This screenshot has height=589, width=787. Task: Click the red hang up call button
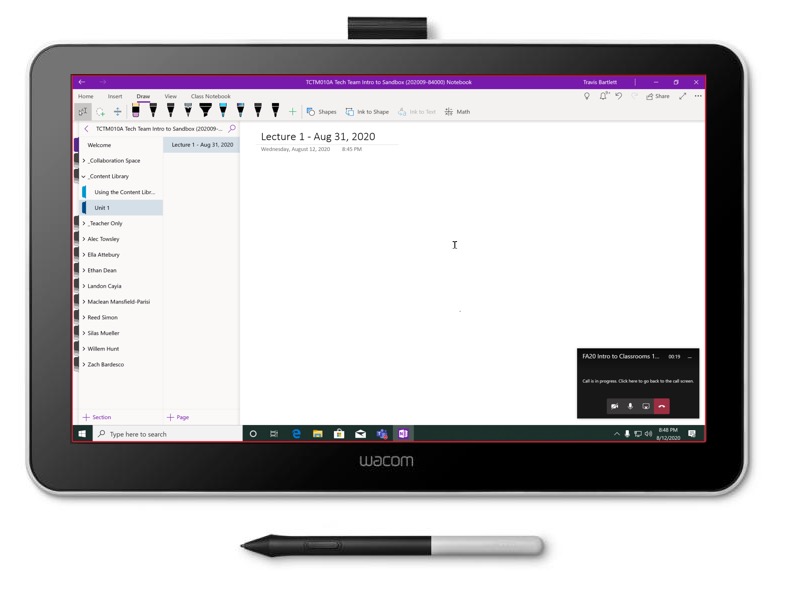click(661, 406)
